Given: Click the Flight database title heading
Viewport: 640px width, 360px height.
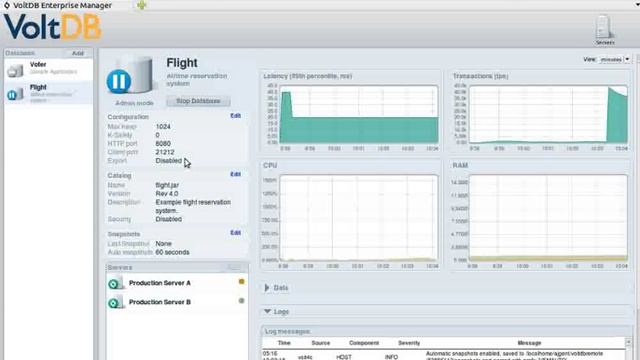Looking at the screenshot, I should (x=182, y=63).
